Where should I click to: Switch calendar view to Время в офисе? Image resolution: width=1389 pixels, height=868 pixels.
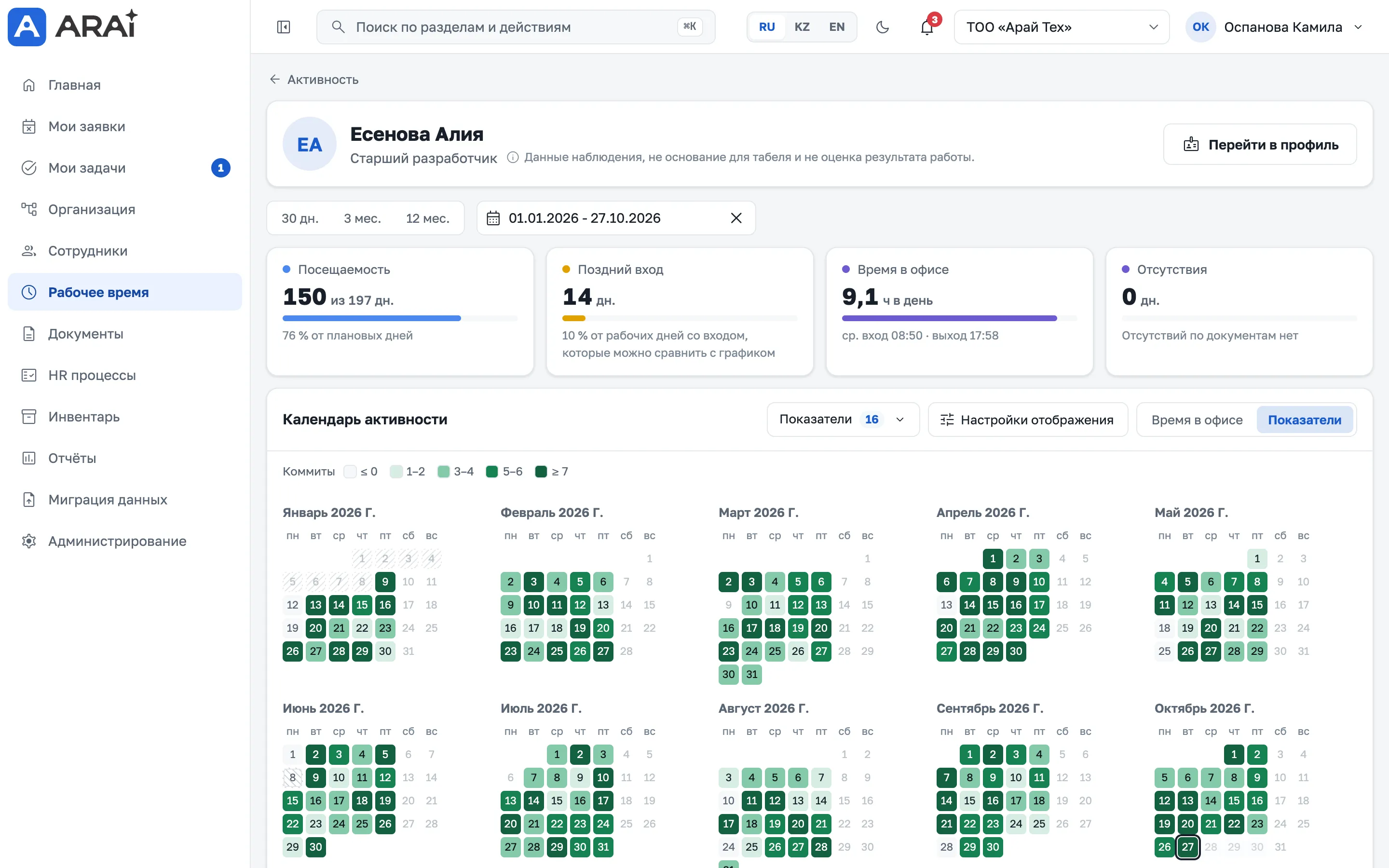[1196, 420]
